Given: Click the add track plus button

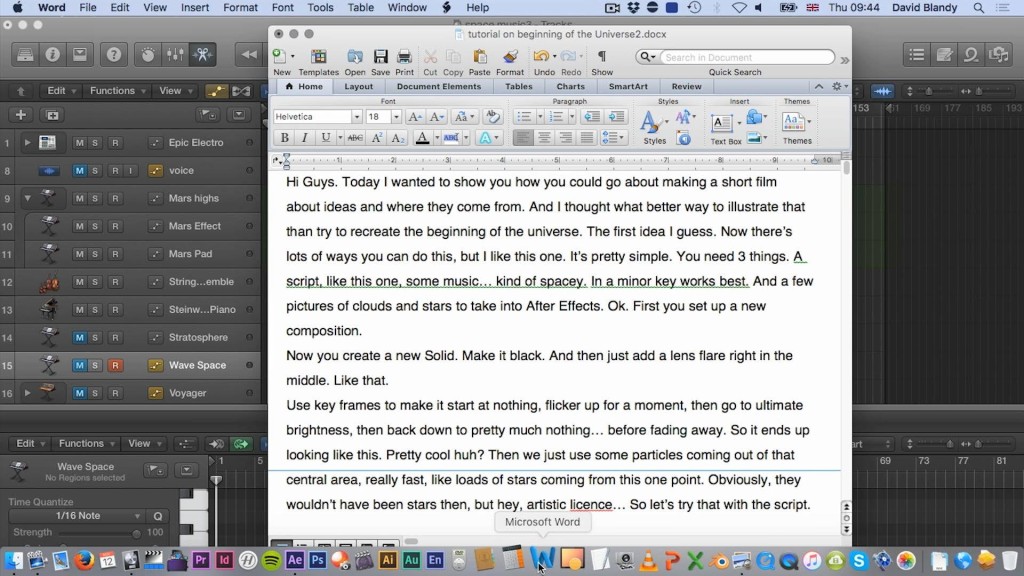Looking at the screenshot, I should tap(20, 115).
